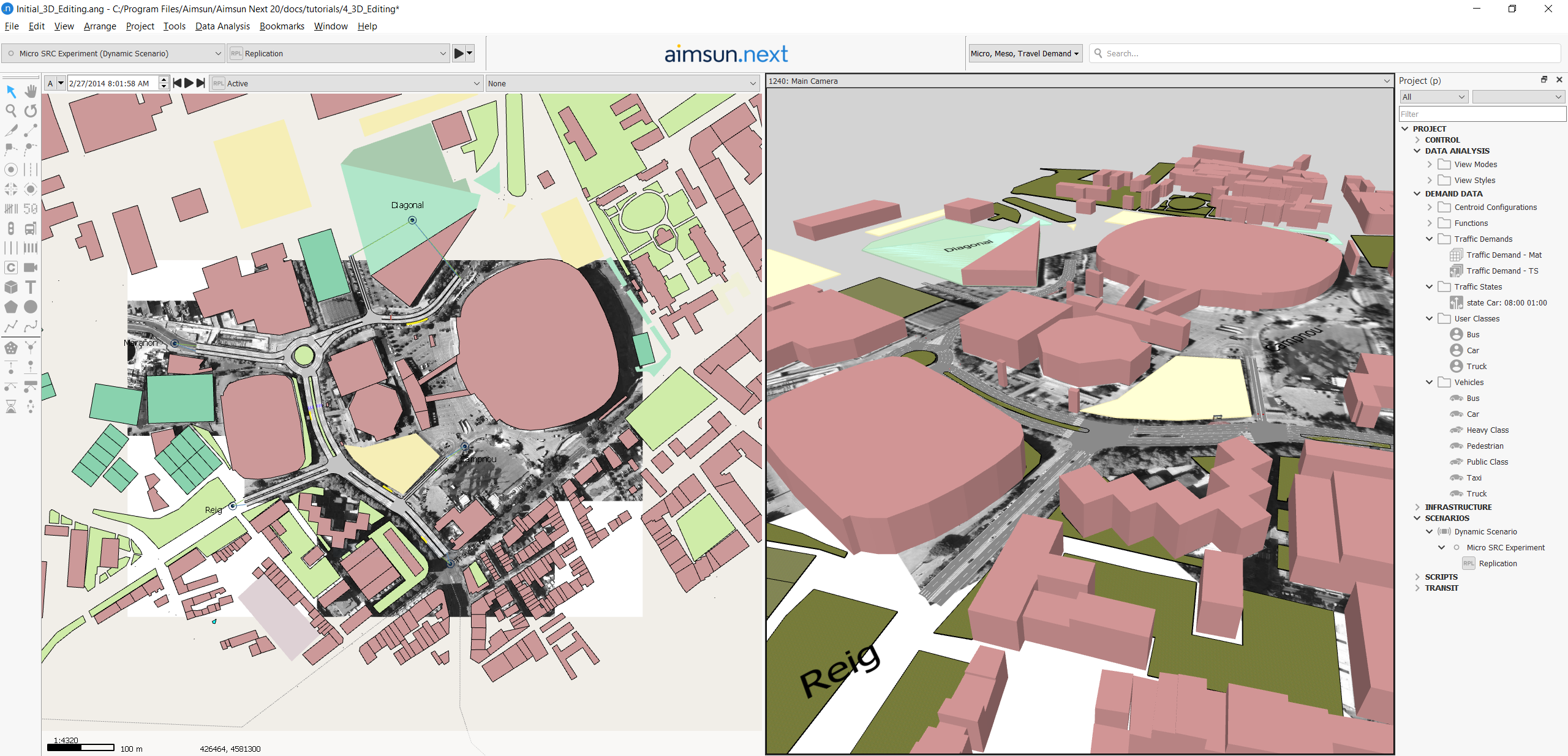Image resolution: width=1568 pixels, height=756 pixels.
Task: Open the Data Analysis menu
Action: pos(222,26)
